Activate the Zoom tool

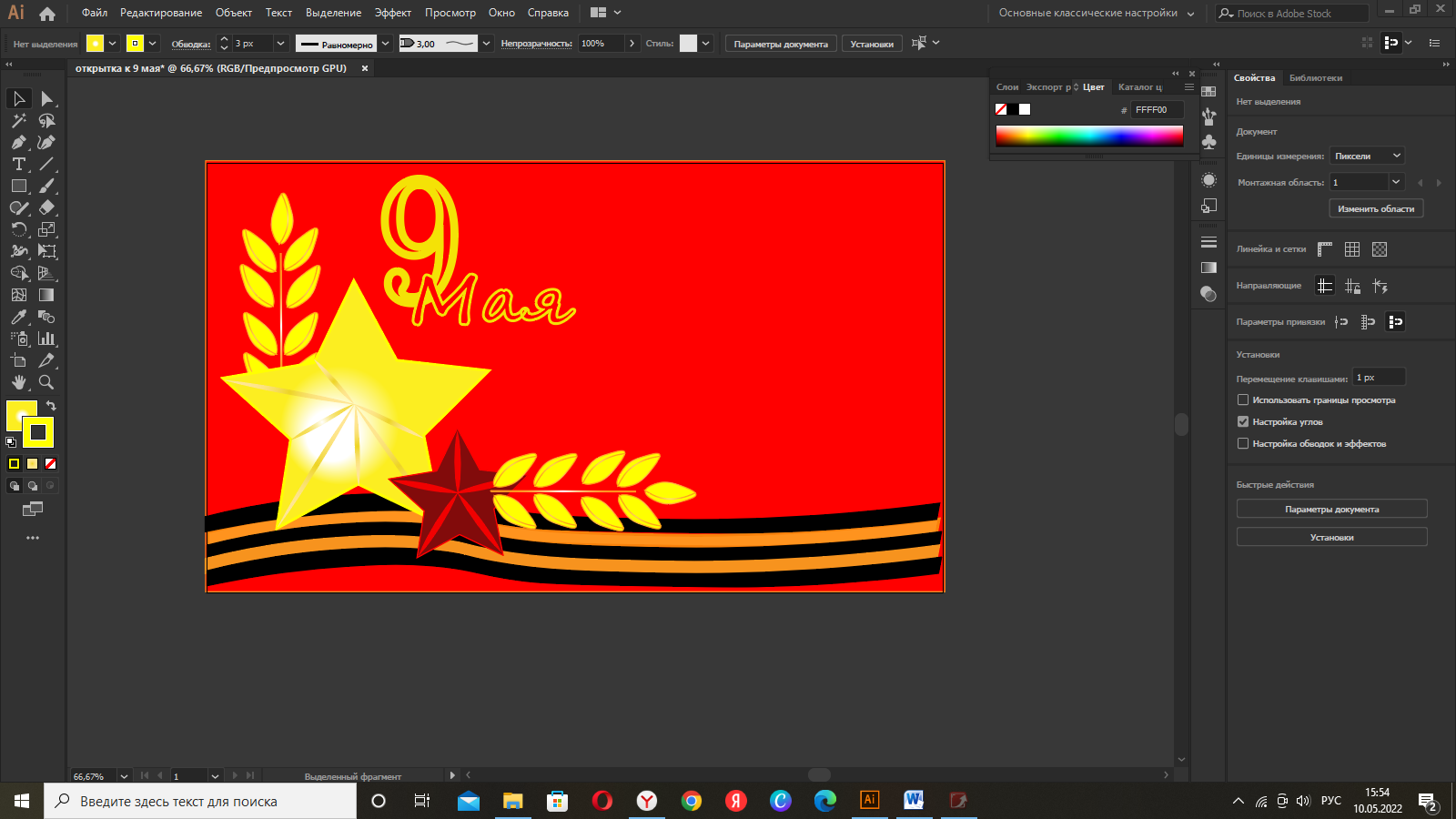(46, 382)
